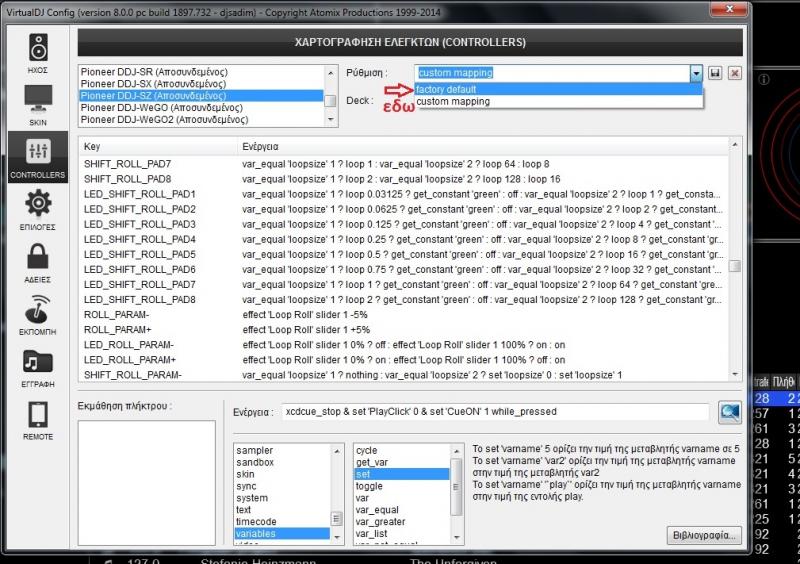Image resolution: width=800 pixels, height=564 pixels.
Task: Select LED_SHIFT_ROLL_PAD1 row
Action: (x=403, y=194)
